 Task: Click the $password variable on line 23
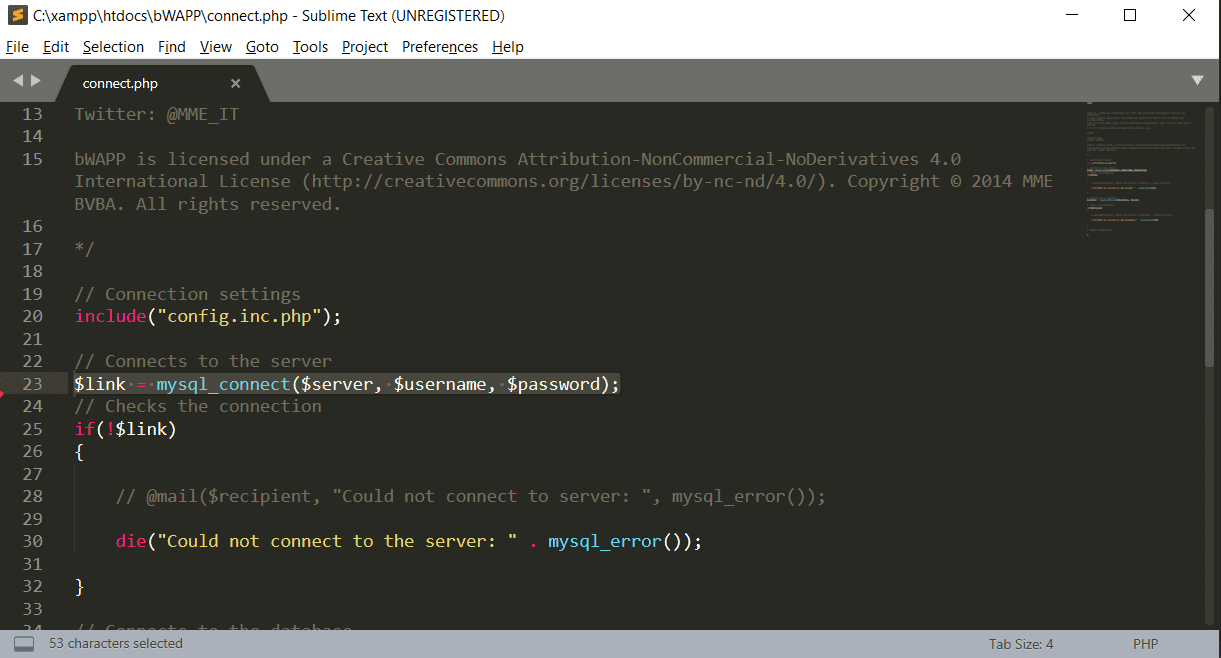pos(554,384)
